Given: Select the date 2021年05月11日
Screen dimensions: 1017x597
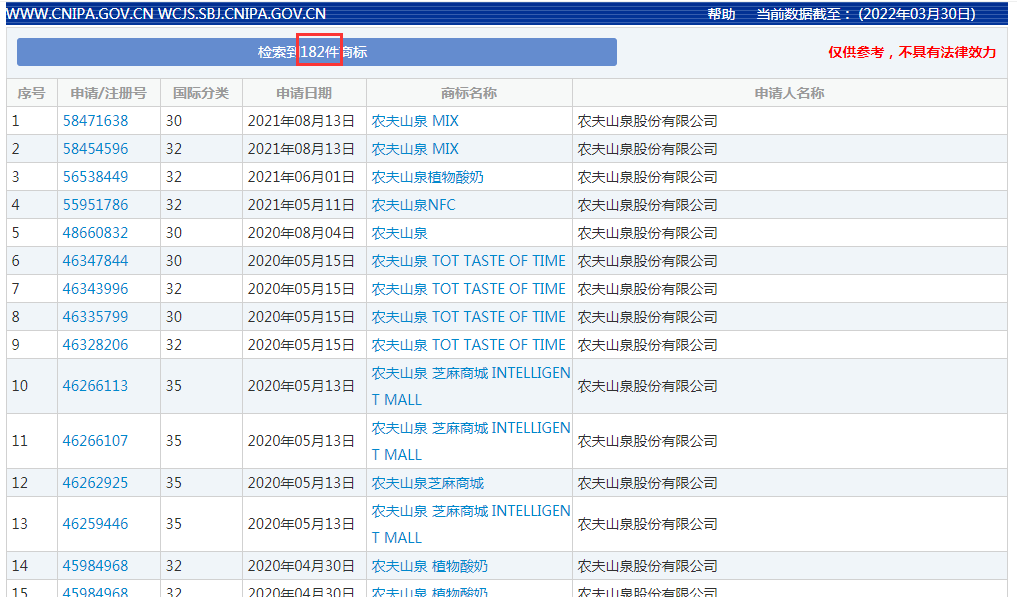Looking at the screenshot, I should 301,204.
